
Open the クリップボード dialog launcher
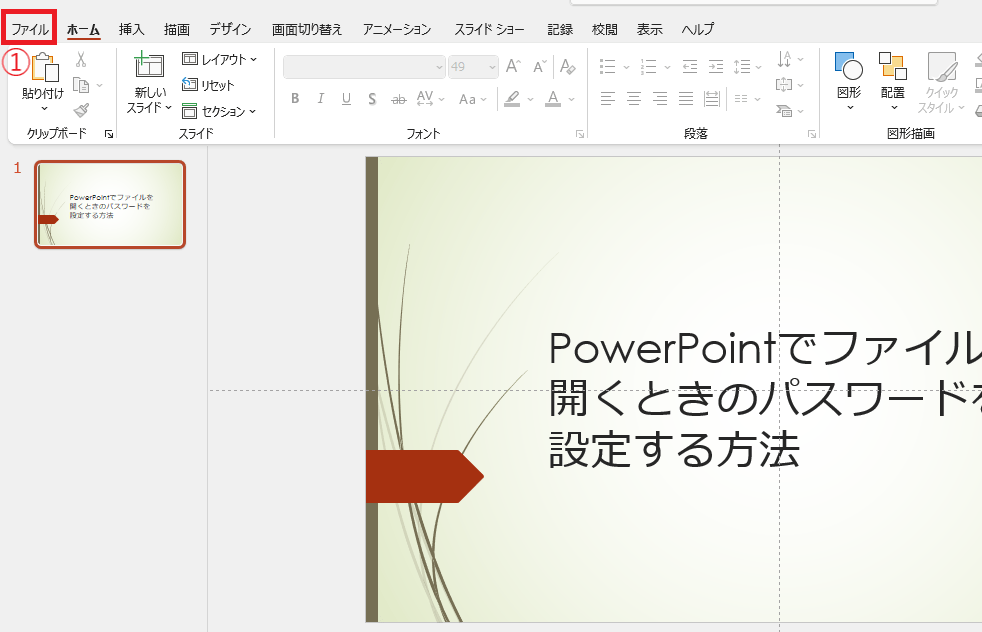tap(109, 134)
